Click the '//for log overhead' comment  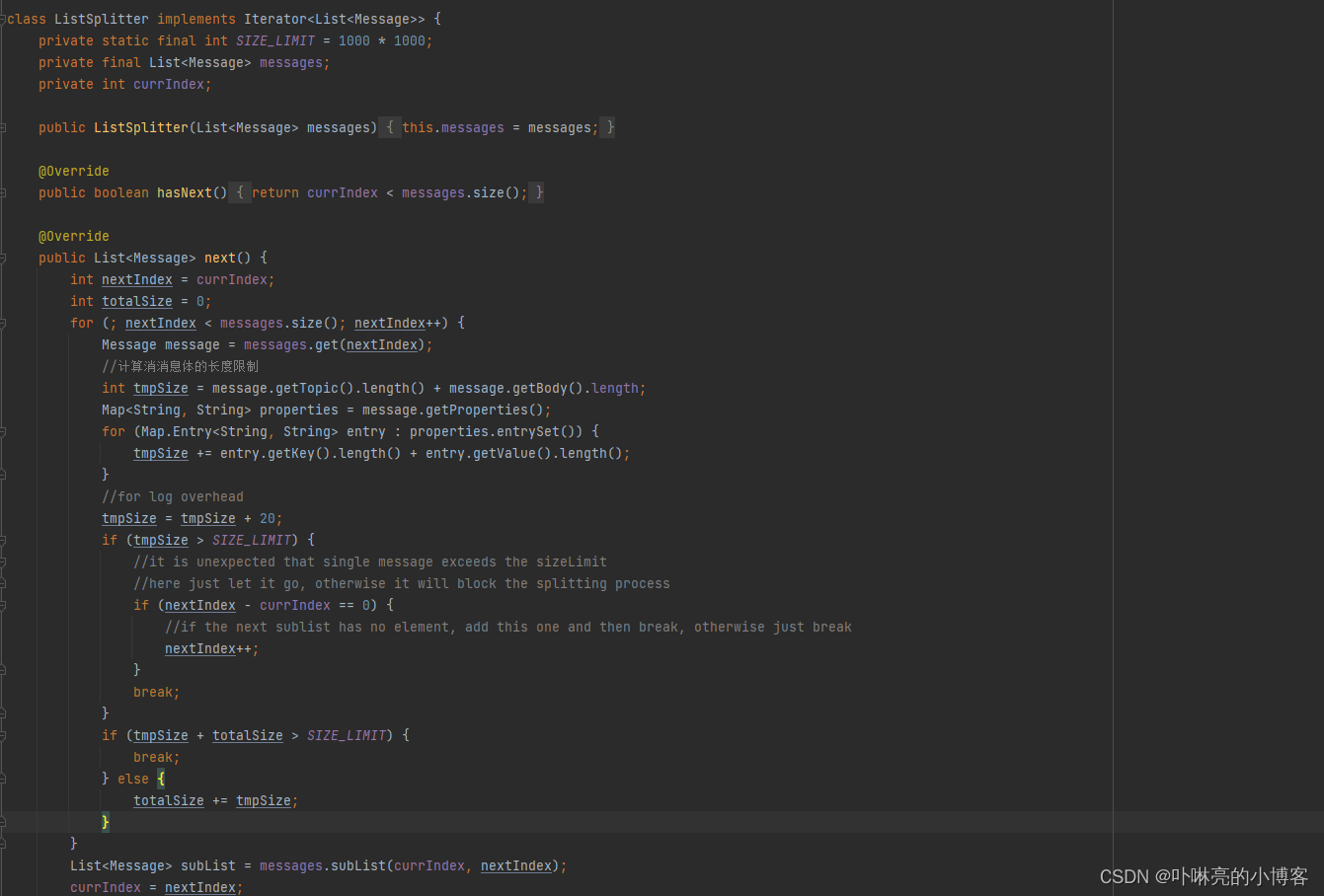click(173, 496)
